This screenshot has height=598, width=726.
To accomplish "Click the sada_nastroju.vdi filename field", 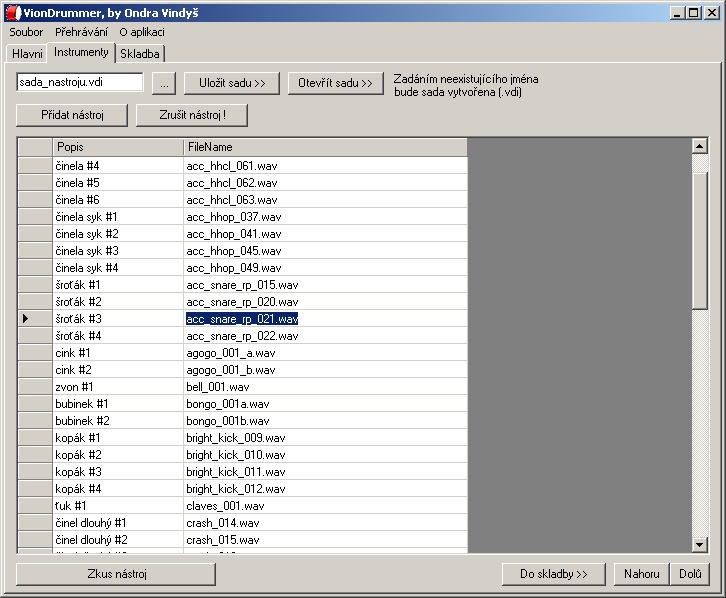I will [80, 83].
